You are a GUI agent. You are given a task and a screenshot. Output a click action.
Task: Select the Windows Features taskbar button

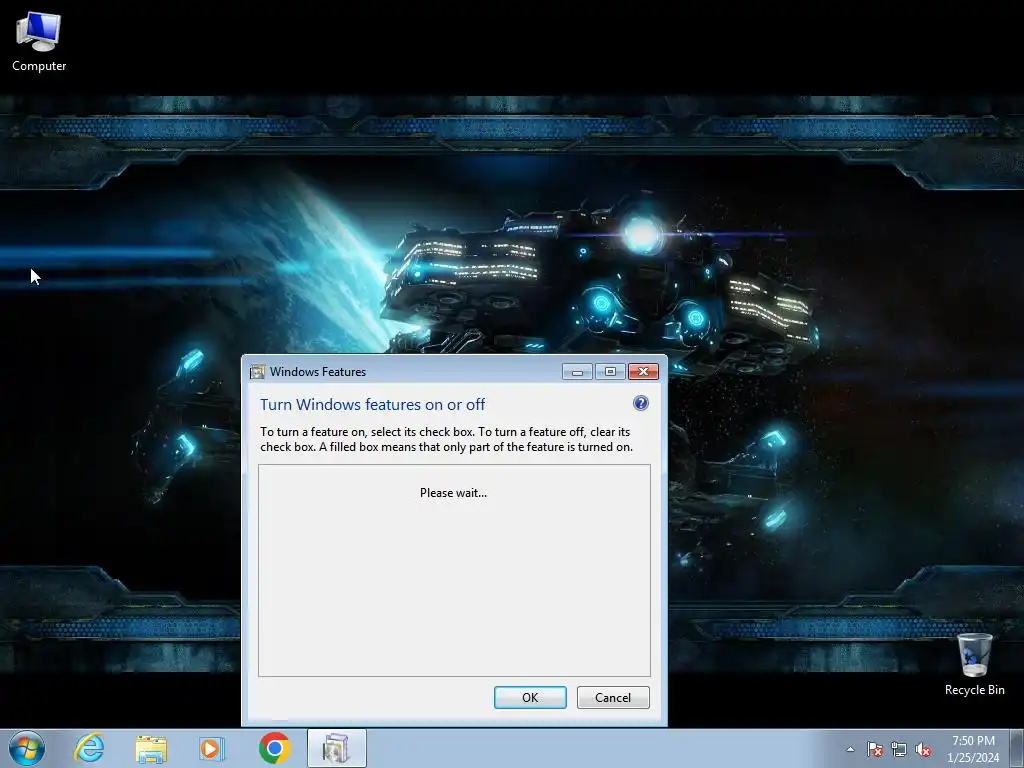click(x=336, y=748)
